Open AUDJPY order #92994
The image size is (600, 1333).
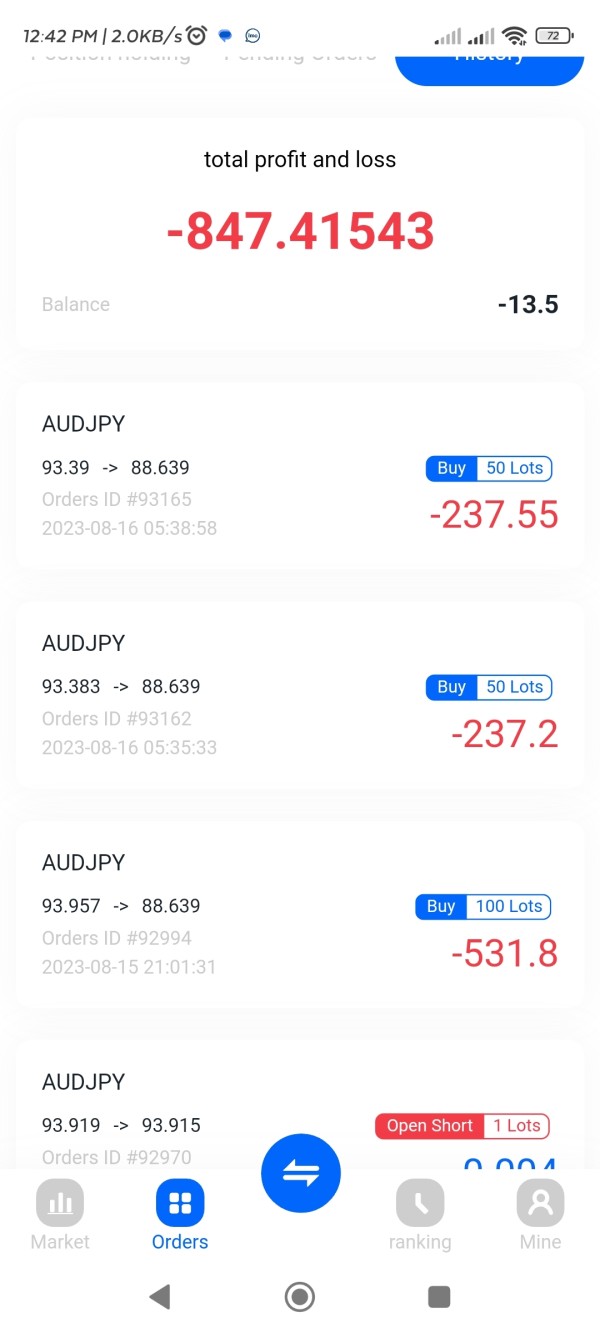tap(200, 914)
